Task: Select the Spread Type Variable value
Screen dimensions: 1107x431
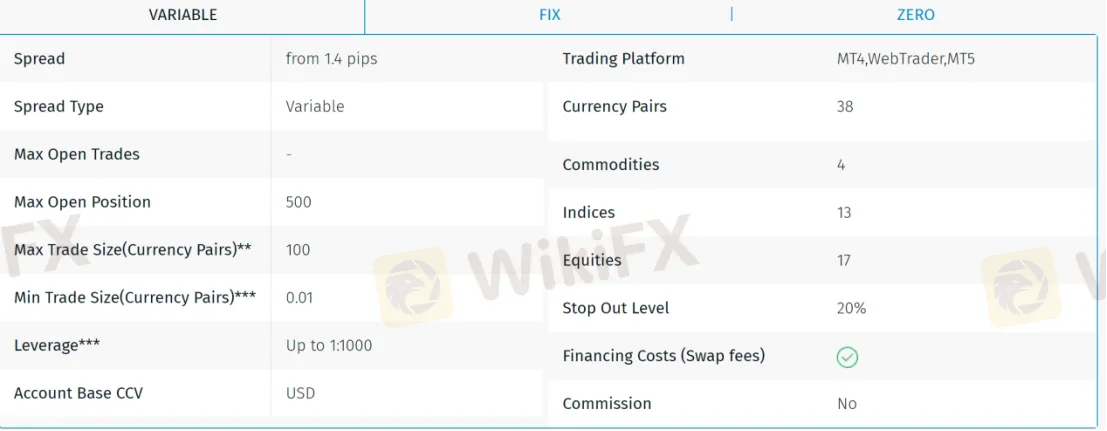Action: (x=315, y=107)
